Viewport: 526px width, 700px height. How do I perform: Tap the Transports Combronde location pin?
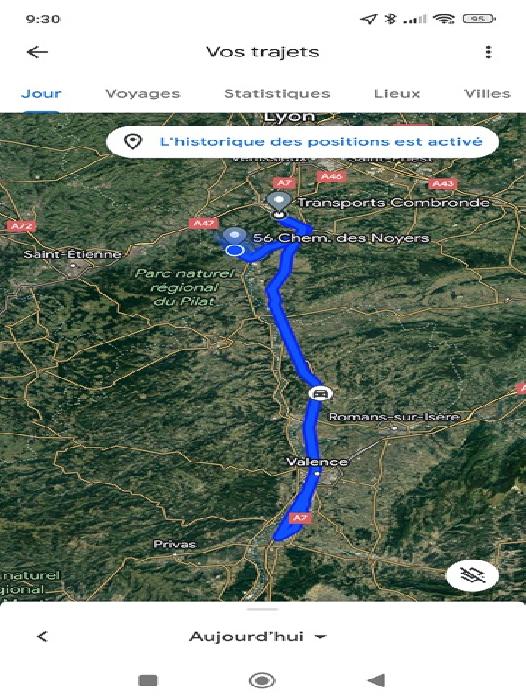point(279,205)
